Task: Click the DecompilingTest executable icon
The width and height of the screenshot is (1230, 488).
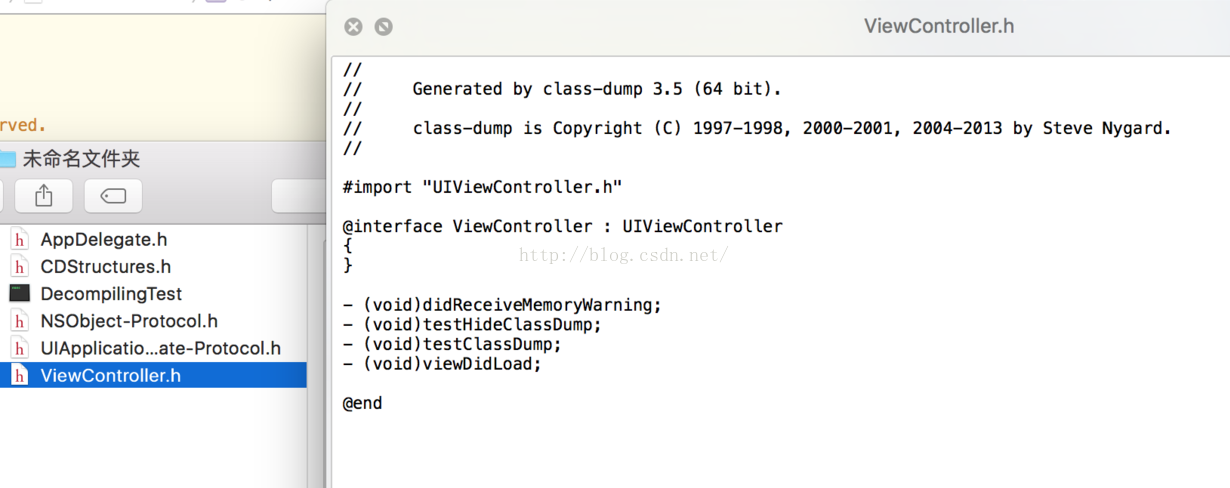Action: (19, 294)
